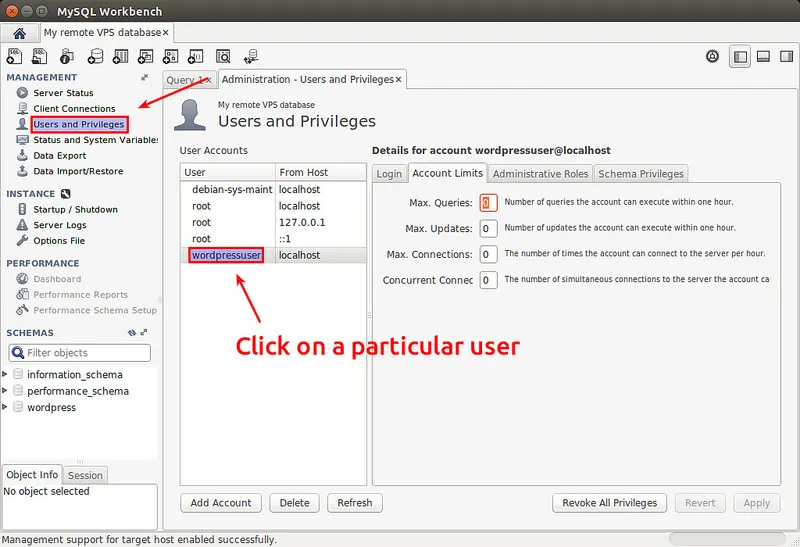Click the refresh schemas icon

pos(132,333)
